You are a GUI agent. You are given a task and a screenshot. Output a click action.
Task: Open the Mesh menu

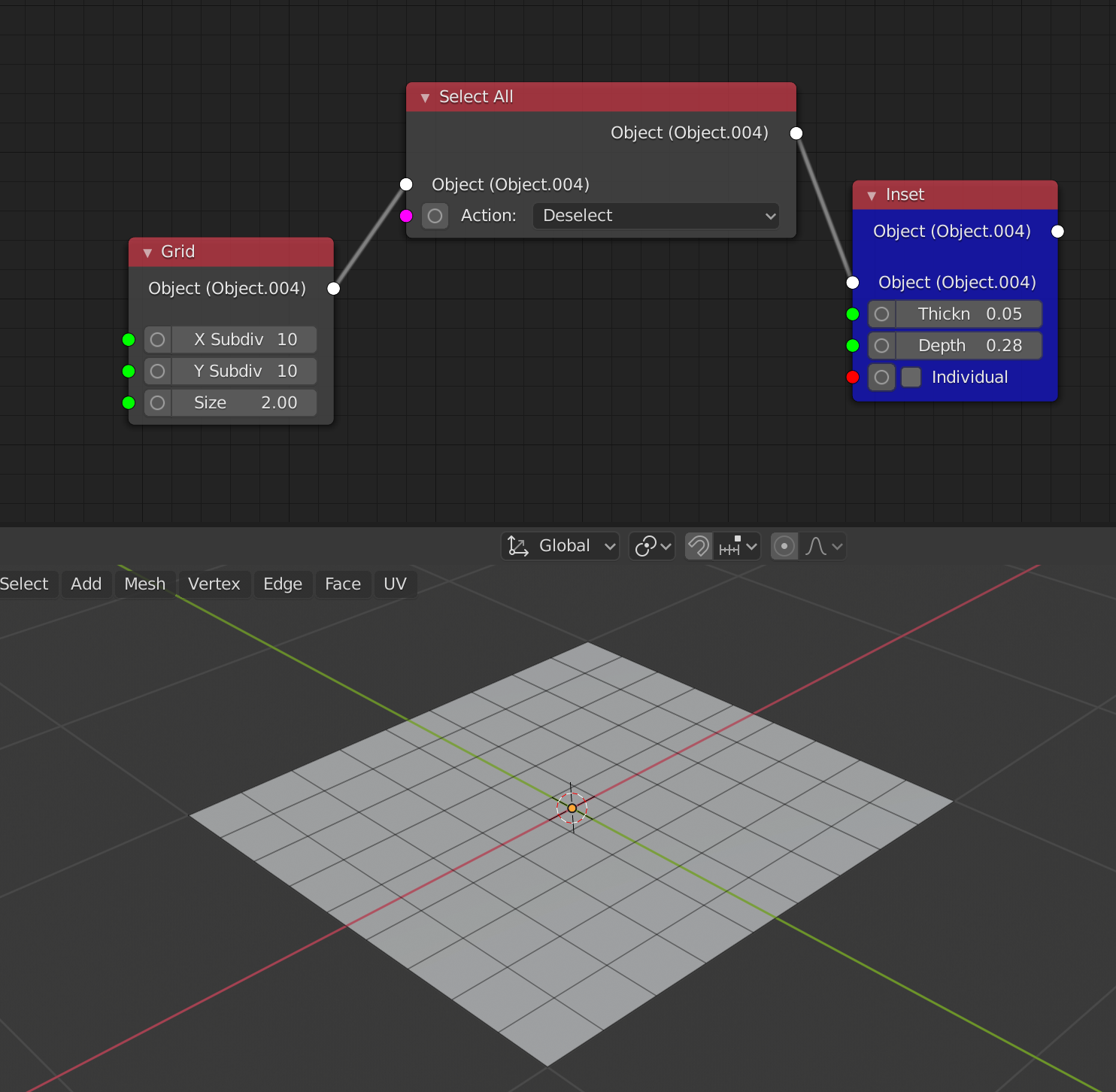tap(145, 584)
